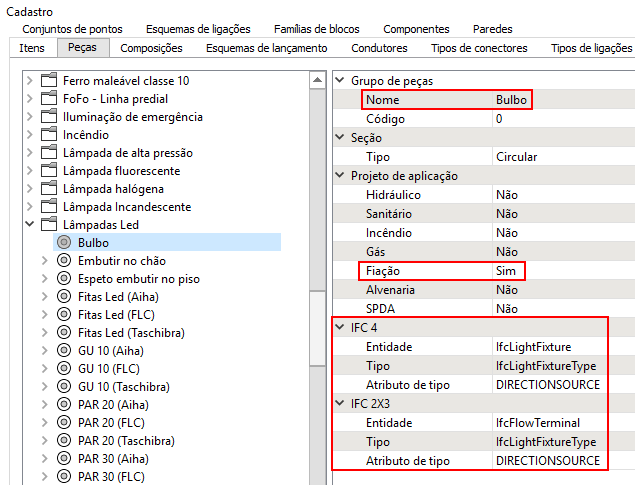Click the folder icon of Incêndio
This screenshot has height=485, width=636.
pyautogui.click(x=49, y=135)
